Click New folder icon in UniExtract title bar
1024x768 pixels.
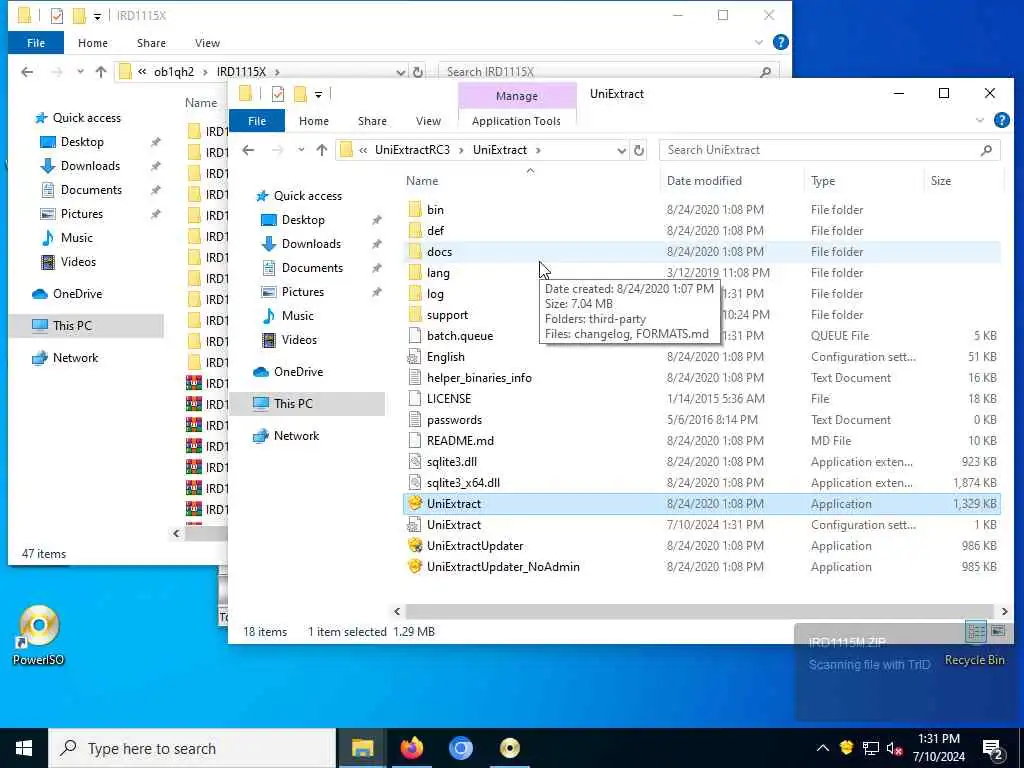[x=300, y=94]
